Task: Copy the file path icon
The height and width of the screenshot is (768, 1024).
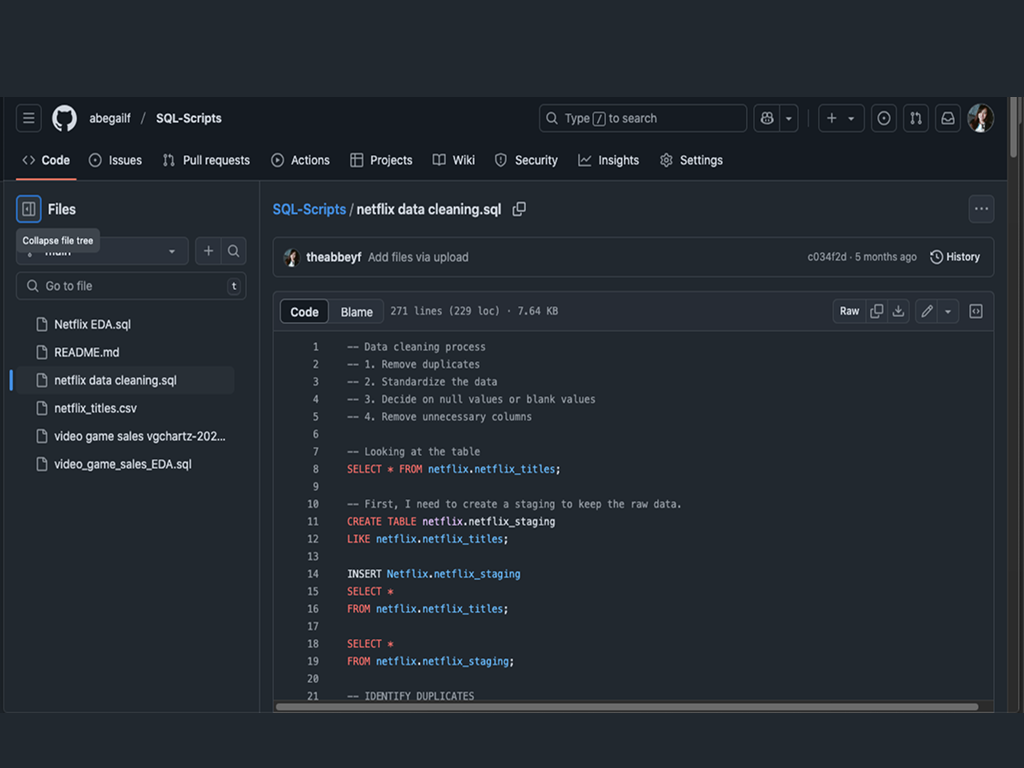Action: [x=519, y=209]
